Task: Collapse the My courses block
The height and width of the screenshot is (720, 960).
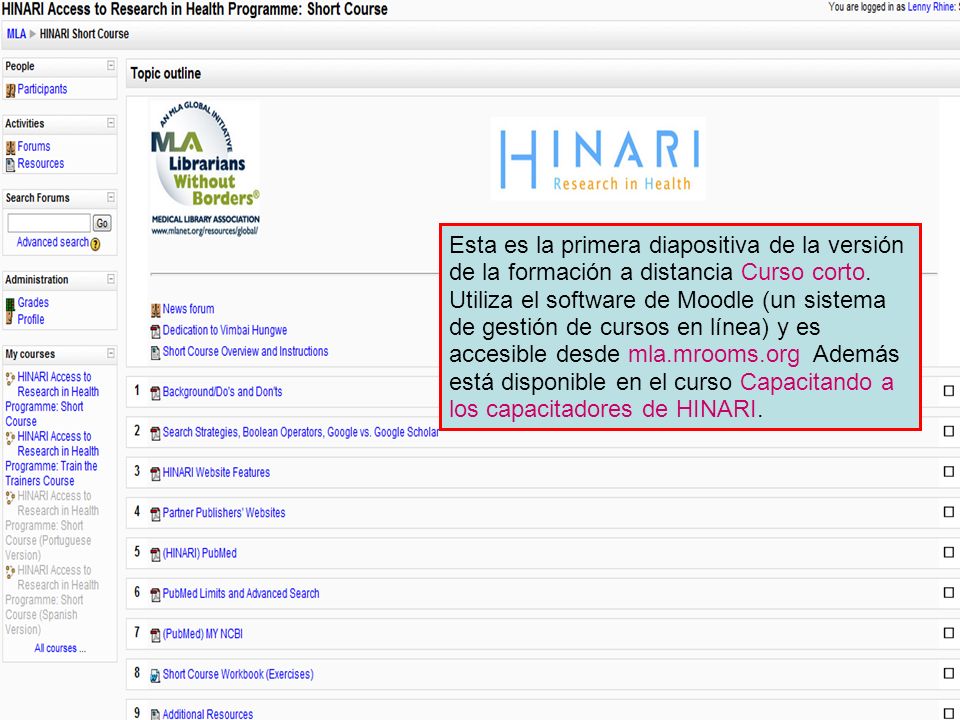Action: pos(111,353)
